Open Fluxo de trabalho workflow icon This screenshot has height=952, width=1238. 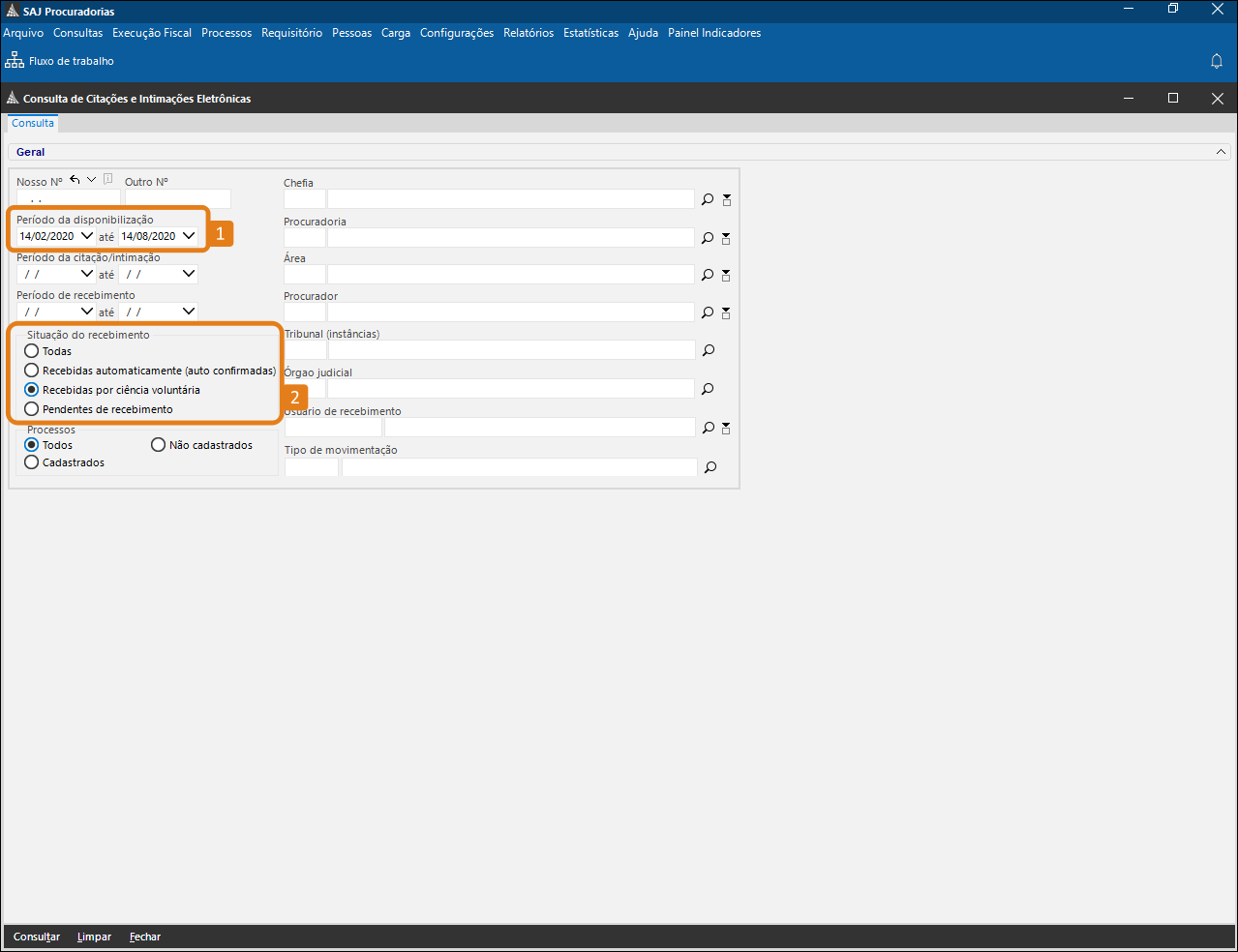[x=15, y=61]
